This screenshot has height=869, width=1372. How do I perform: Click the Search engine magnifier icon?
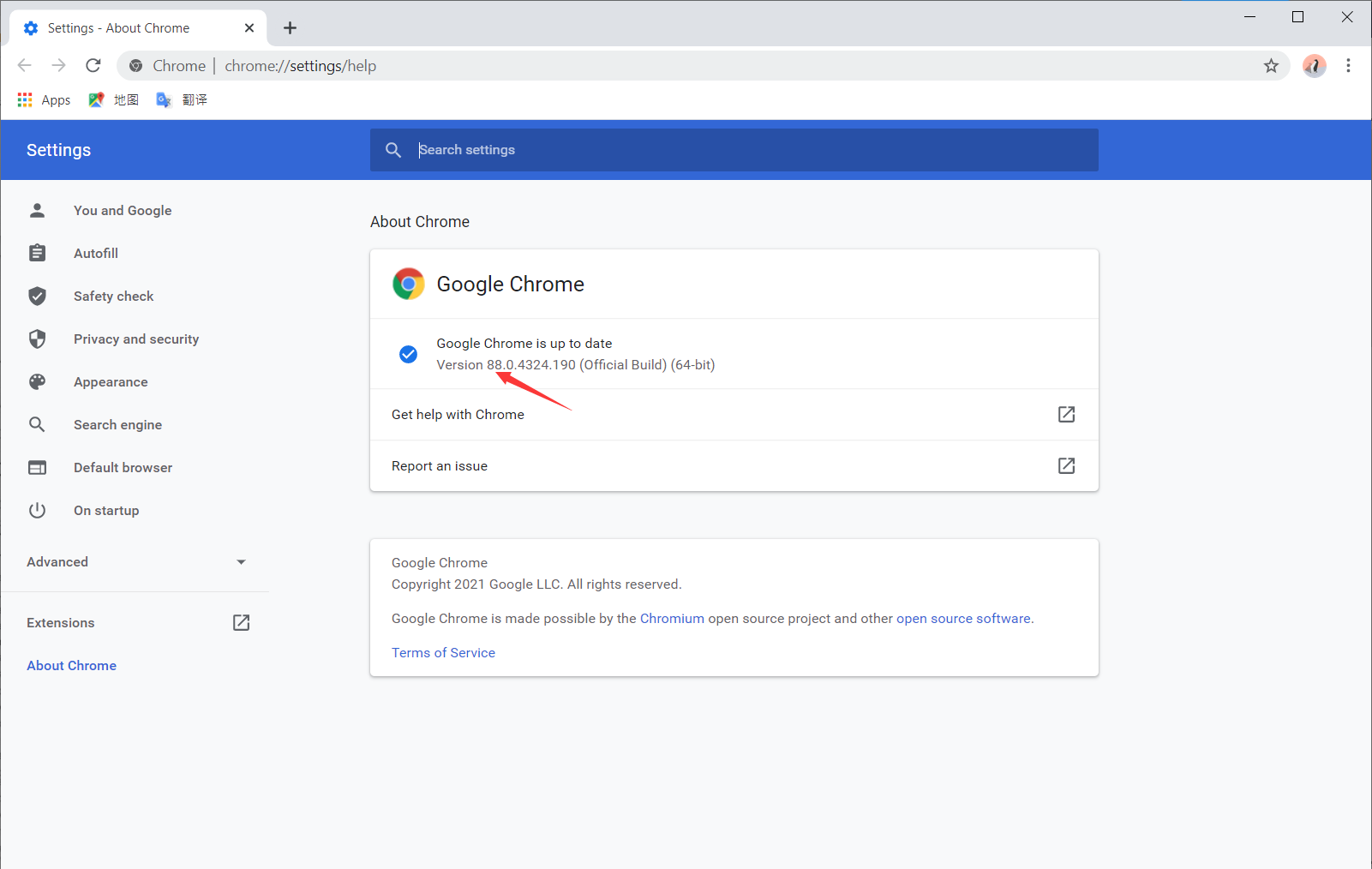(x=37, y=424)
